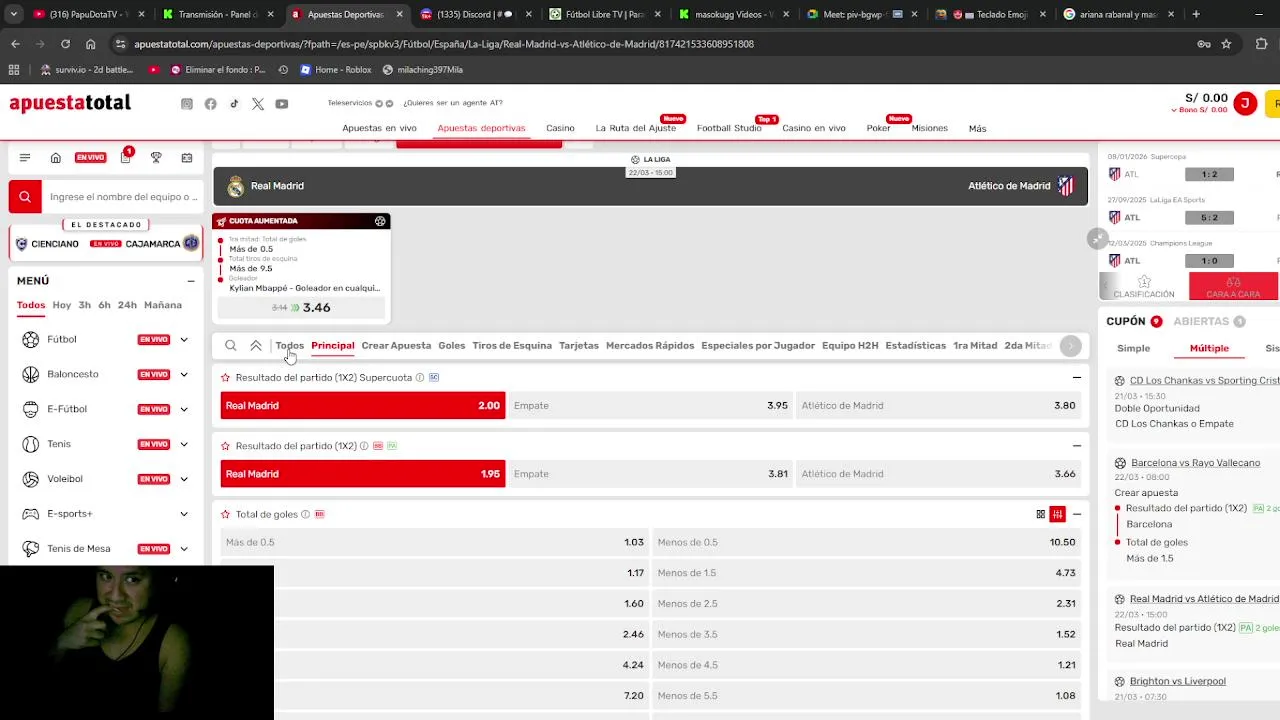Select Real Madrid 2.00 Supercuota odds
The width and height of the screenshot is (1280, 720).
pyautogui.click(x=363, y=406)
